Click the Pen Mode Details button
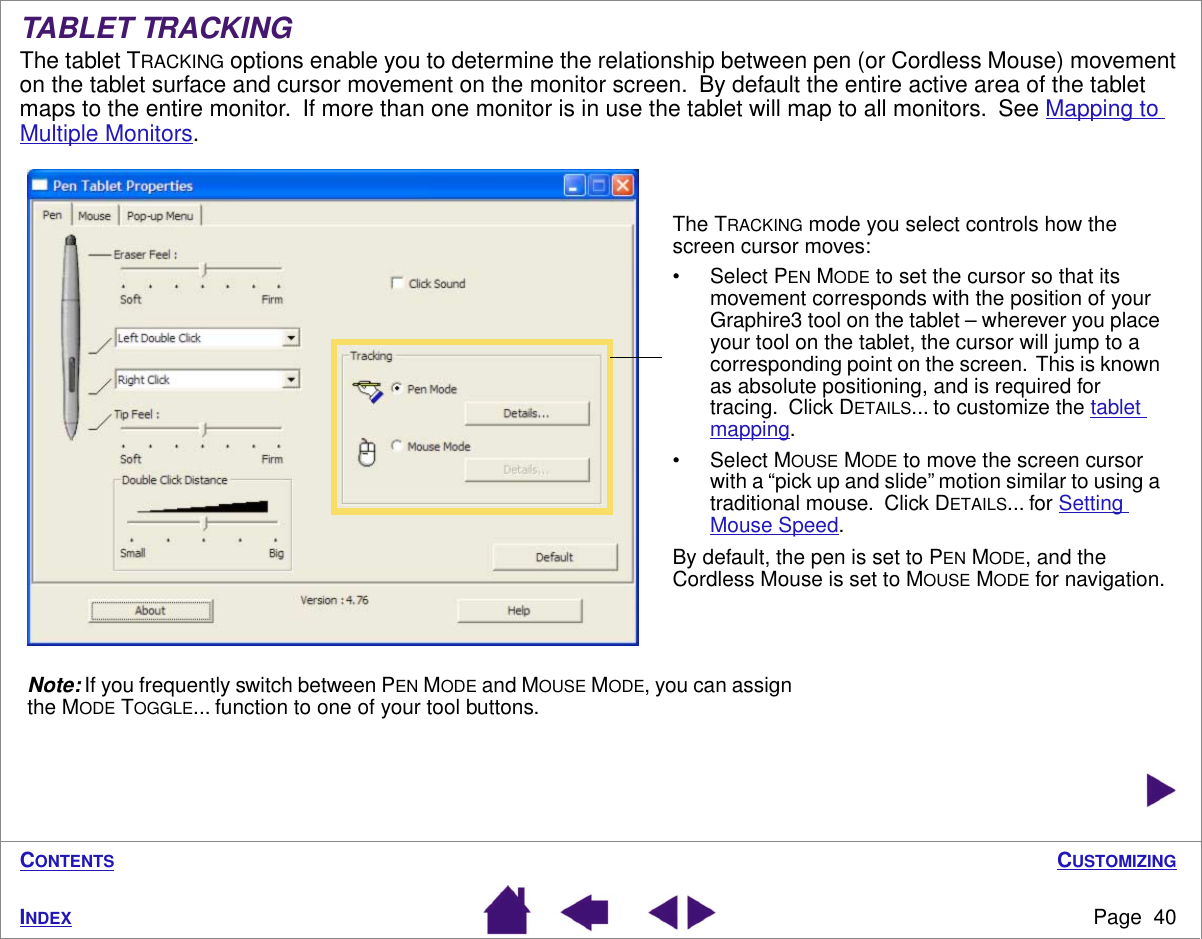Screen dimensions: 1202x939 click(527, 413)
